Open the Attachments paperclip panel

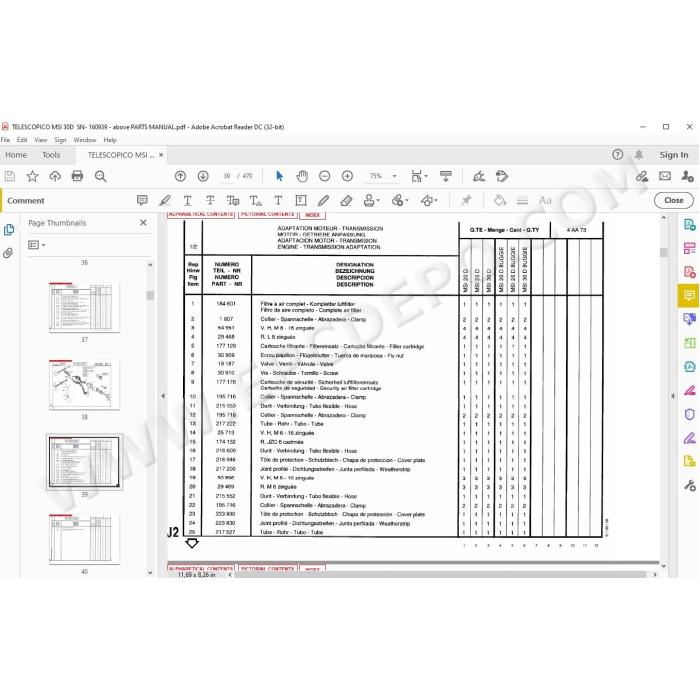8,253
